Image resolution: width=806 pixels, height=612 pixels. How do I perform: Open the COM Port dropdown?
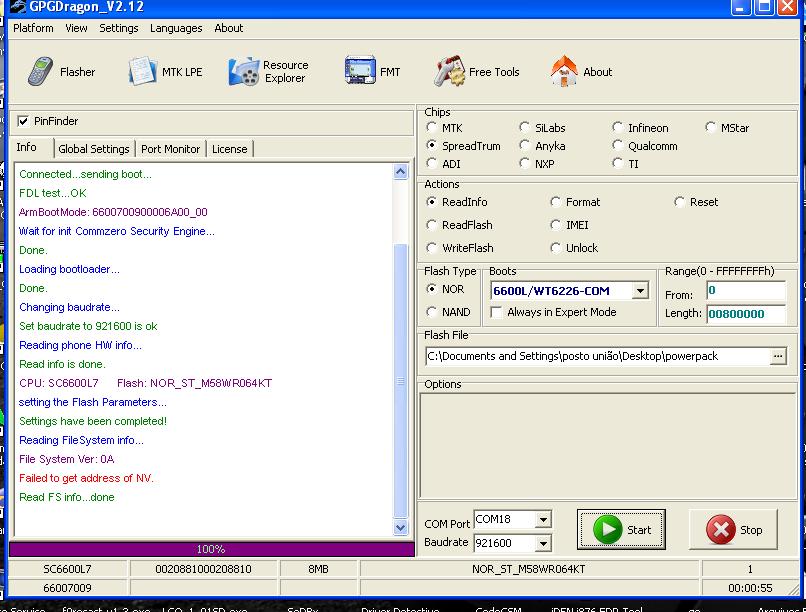(543, 520)
